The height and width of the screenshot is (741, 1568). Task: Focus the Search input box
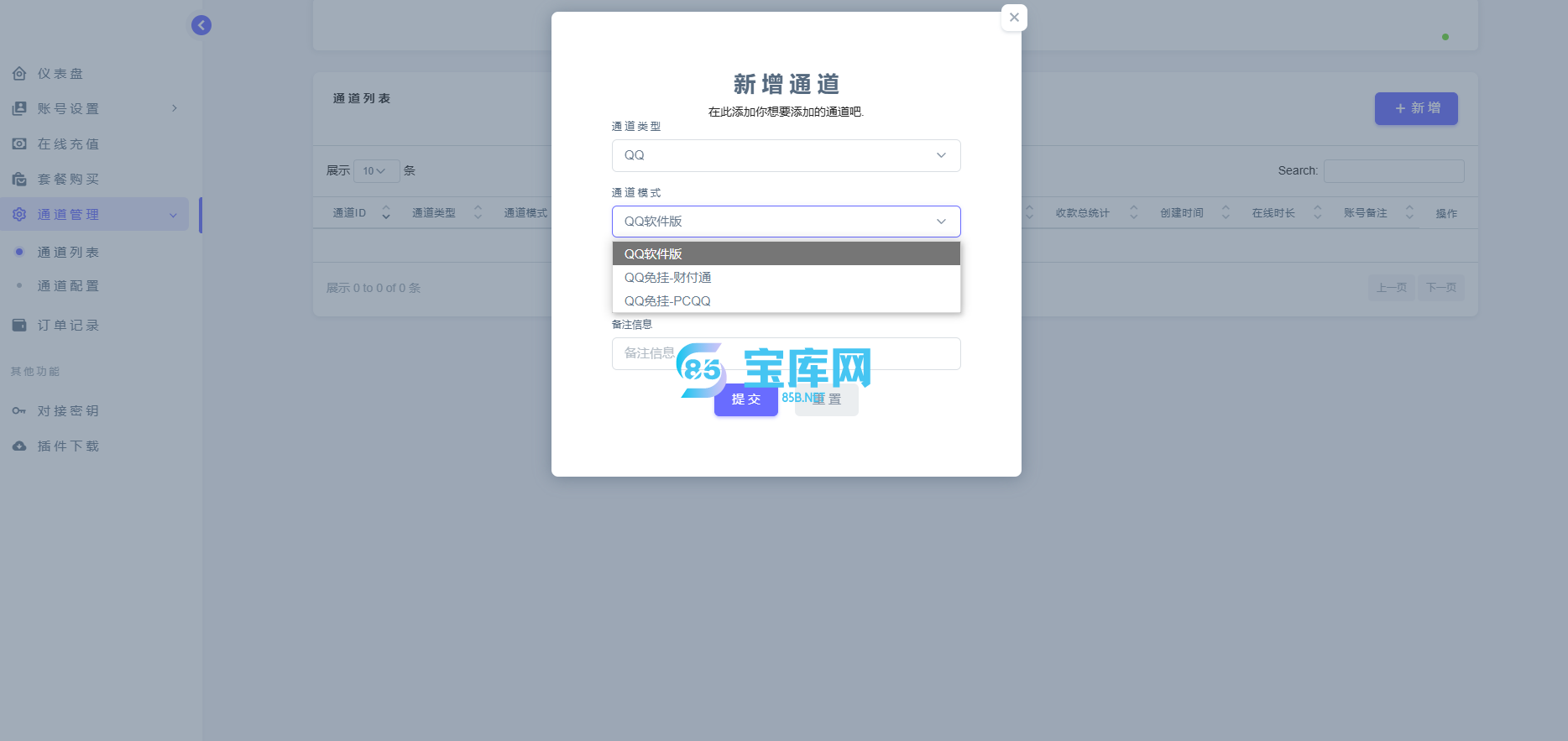[1393, 171]
